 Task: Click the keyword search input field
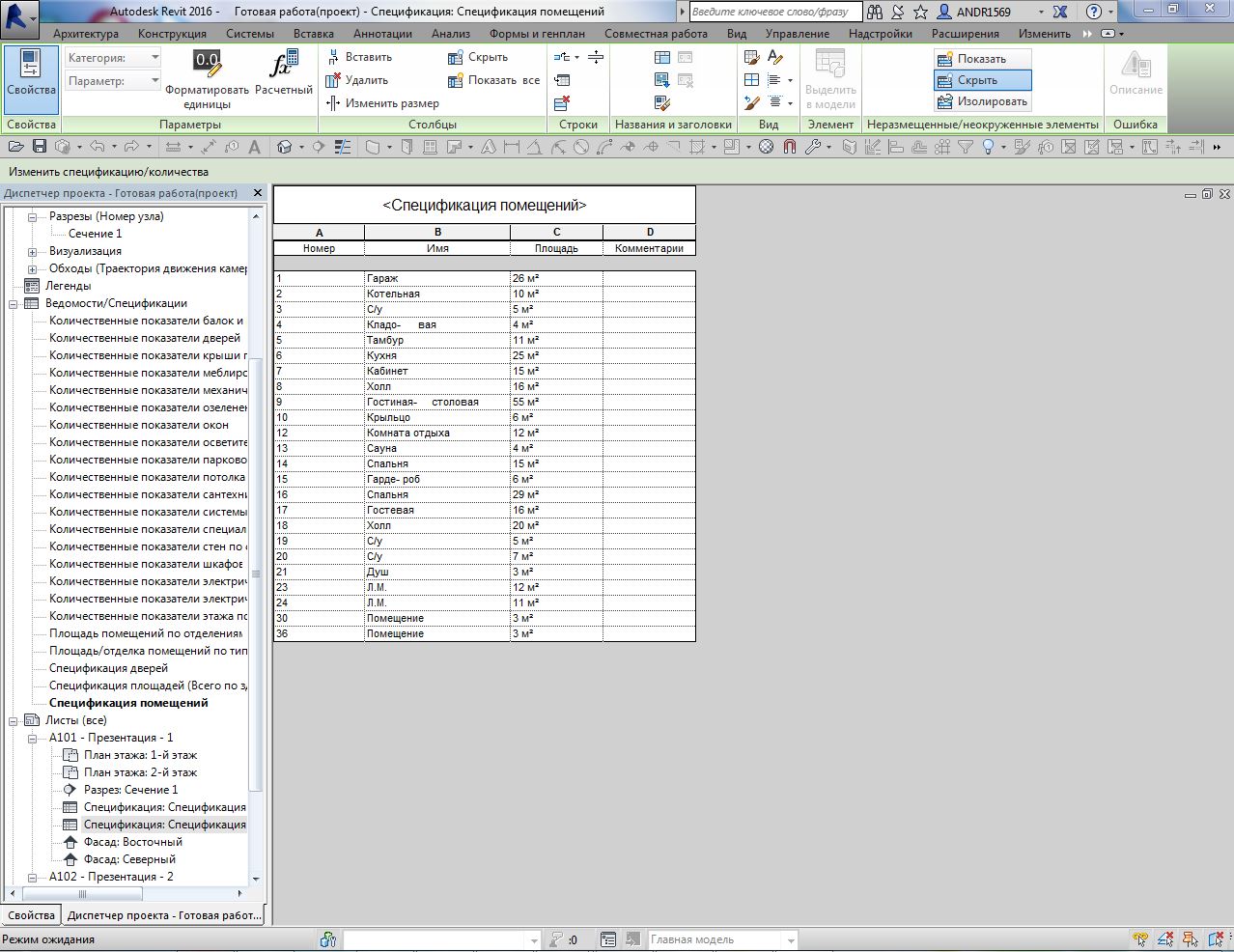(775, 12)
